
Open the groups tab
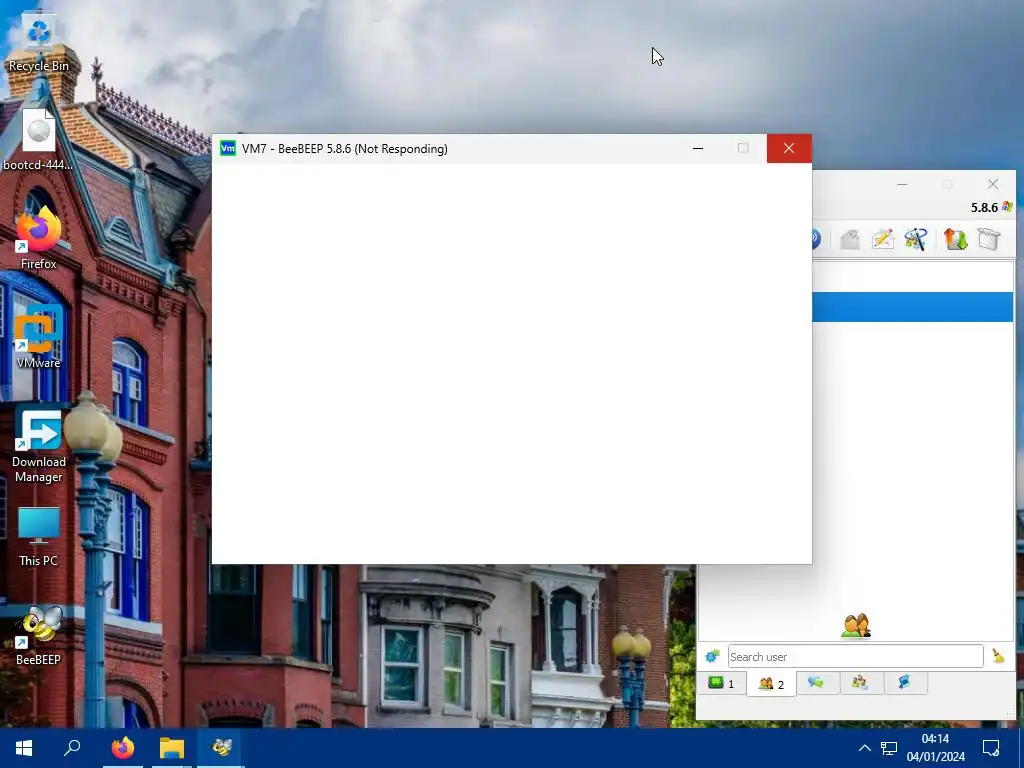click(859, 682)
